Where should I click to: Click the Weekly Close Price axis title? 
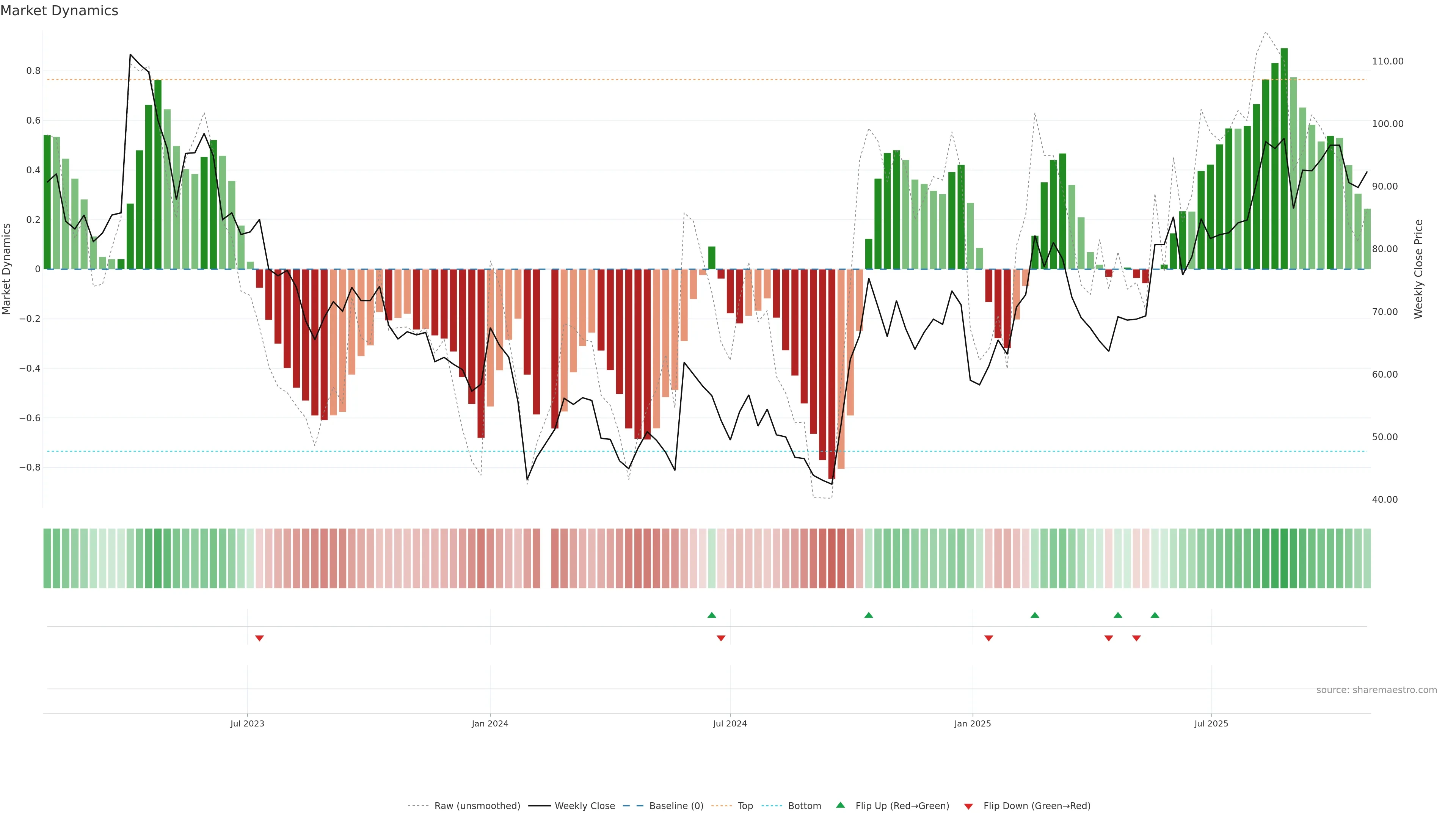coord(1419,269)
